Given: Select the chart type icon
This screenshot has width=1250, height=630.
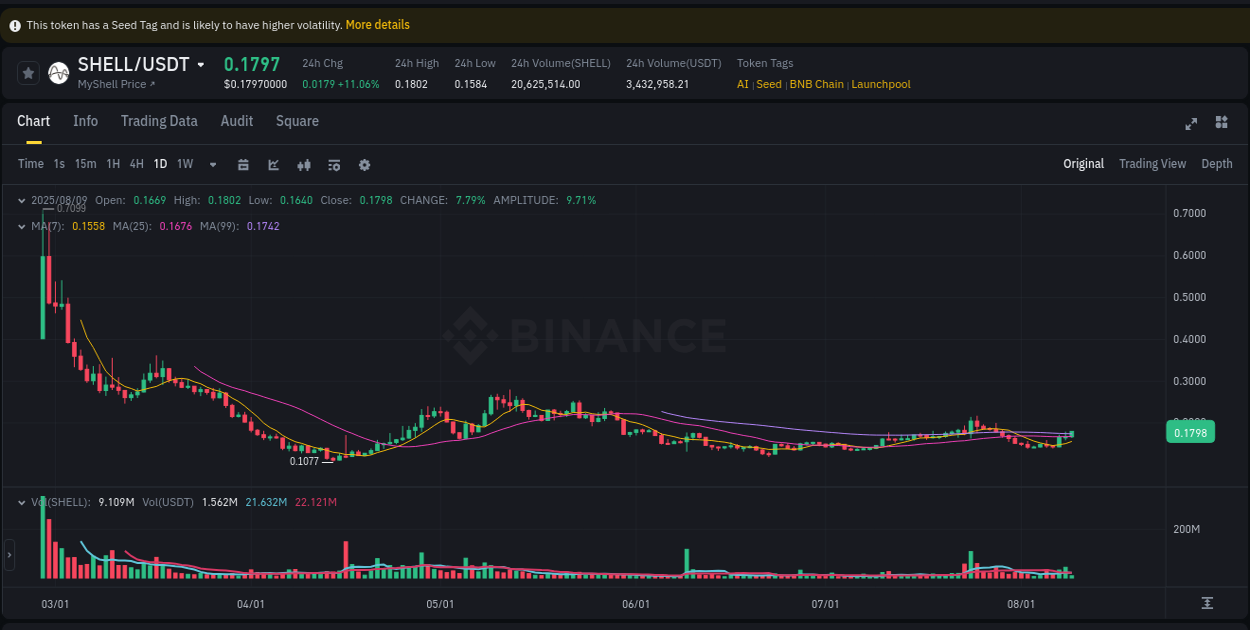Looking at the screenshot, I should pyautogui.click(x=274, y=164).
